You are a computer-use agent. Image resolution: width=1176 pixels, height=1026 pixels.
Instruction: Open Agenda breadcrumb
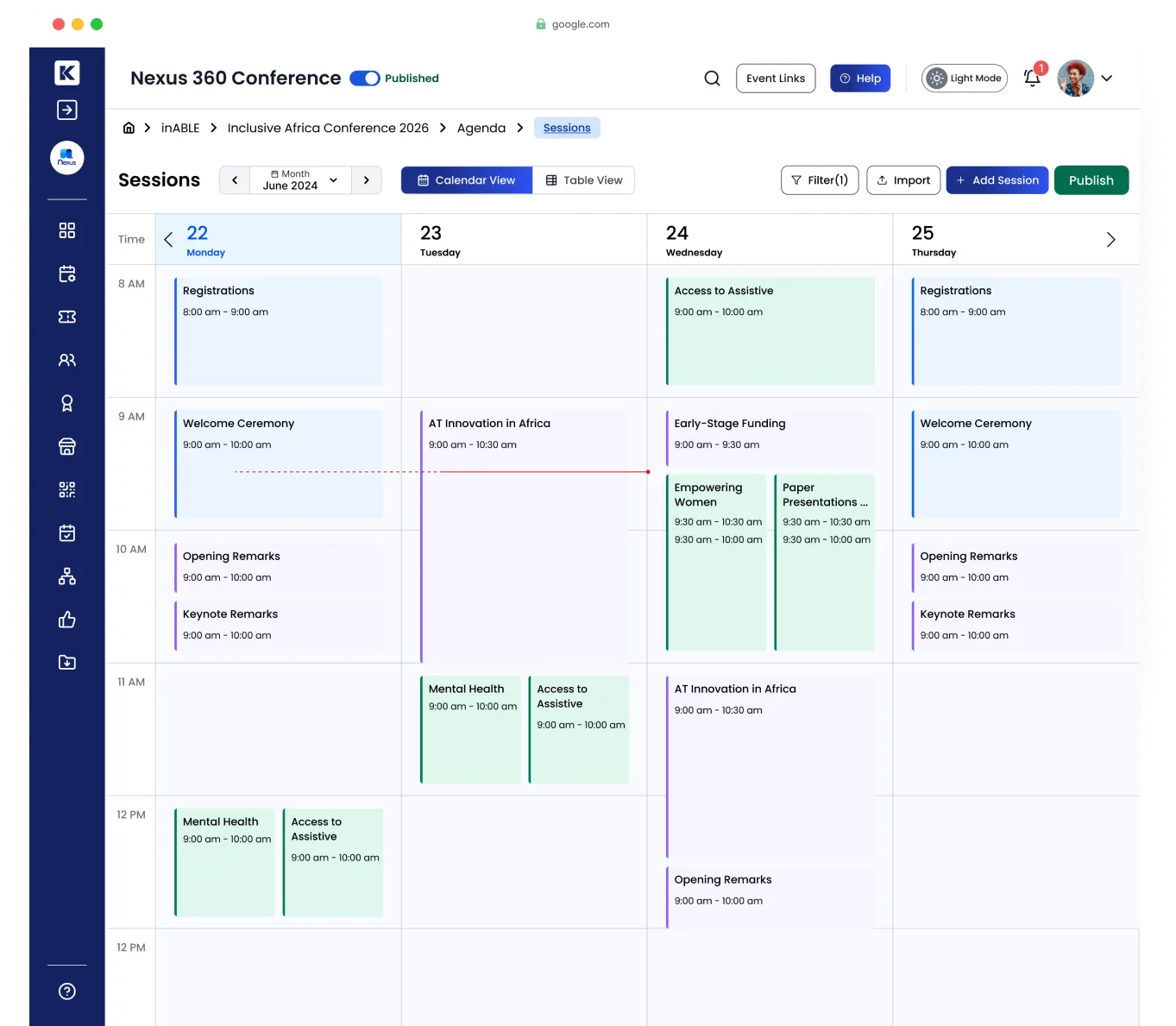point(481,128)
